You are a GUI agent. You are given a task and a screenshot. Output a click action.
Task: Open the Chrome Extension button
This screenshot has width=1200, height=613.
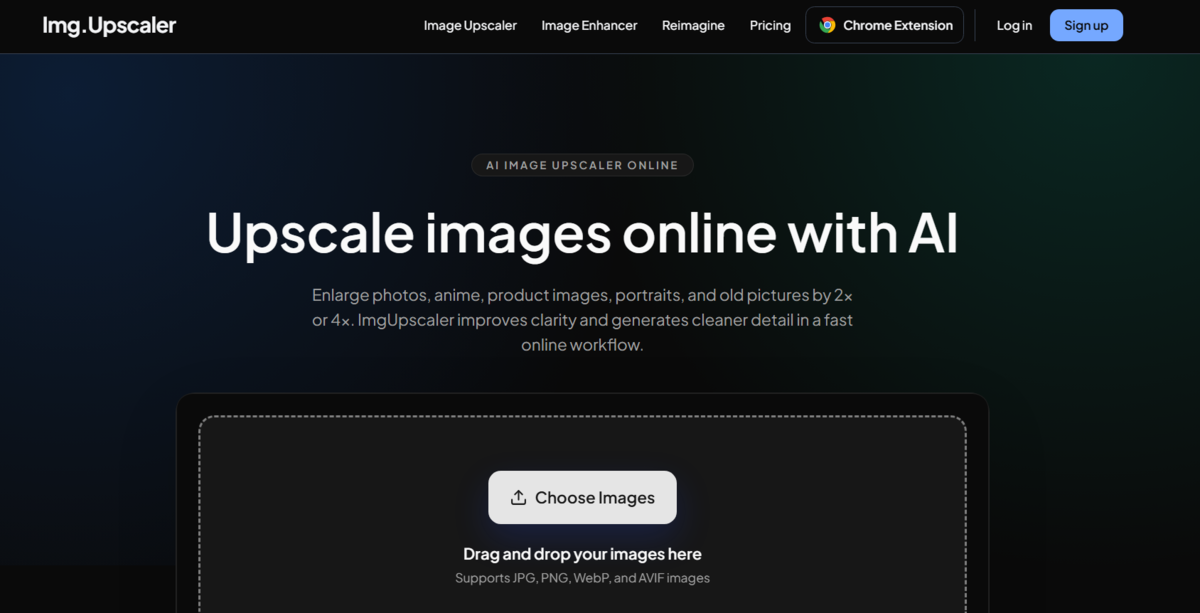click(x=885, y=25)
